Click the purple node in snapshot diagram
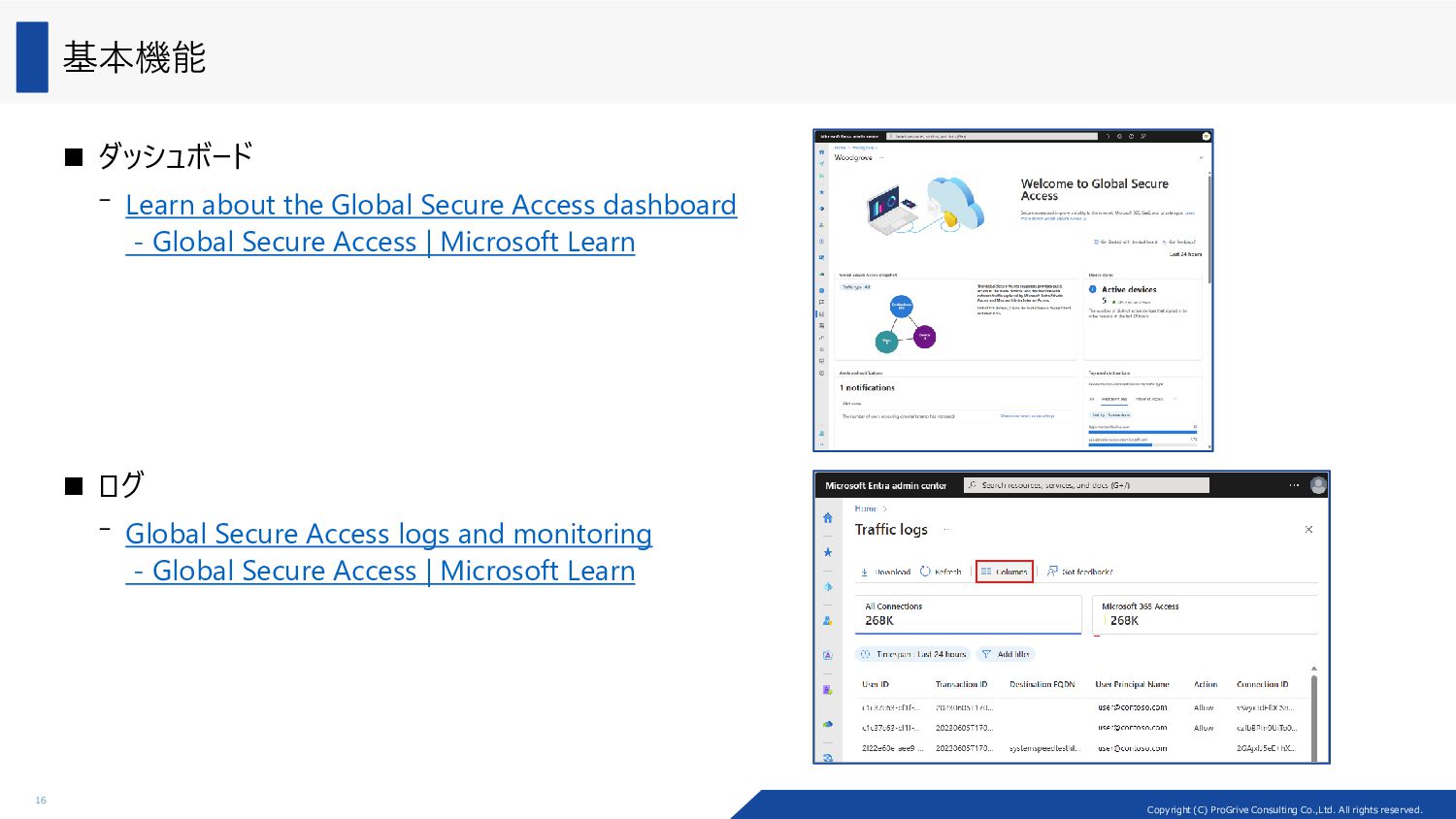 pyautogui.click(x=925, y=337)
